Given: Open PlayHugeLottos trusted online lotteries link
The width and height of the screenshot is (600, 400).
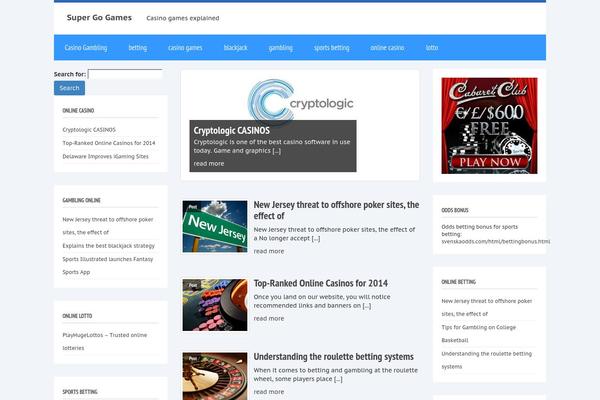Looking at the screenshot, I should pos(105,341).
